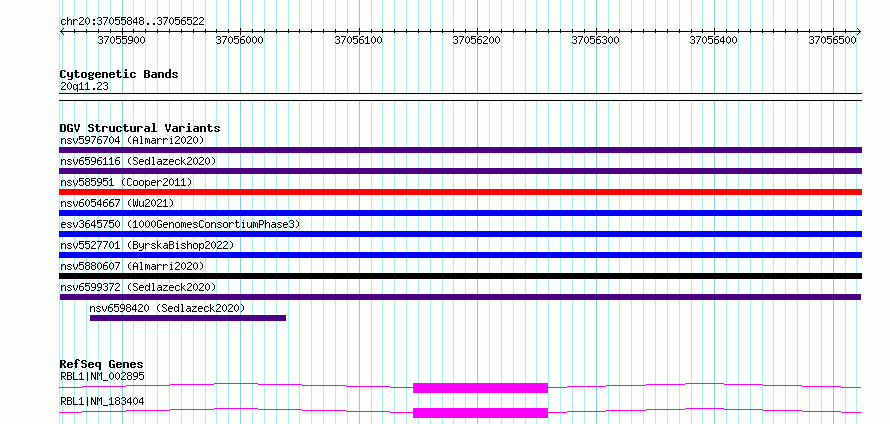
Task: Select the nsv6598420 (Sedlazeck2020) variant label
Action: [x=167, y=308]
